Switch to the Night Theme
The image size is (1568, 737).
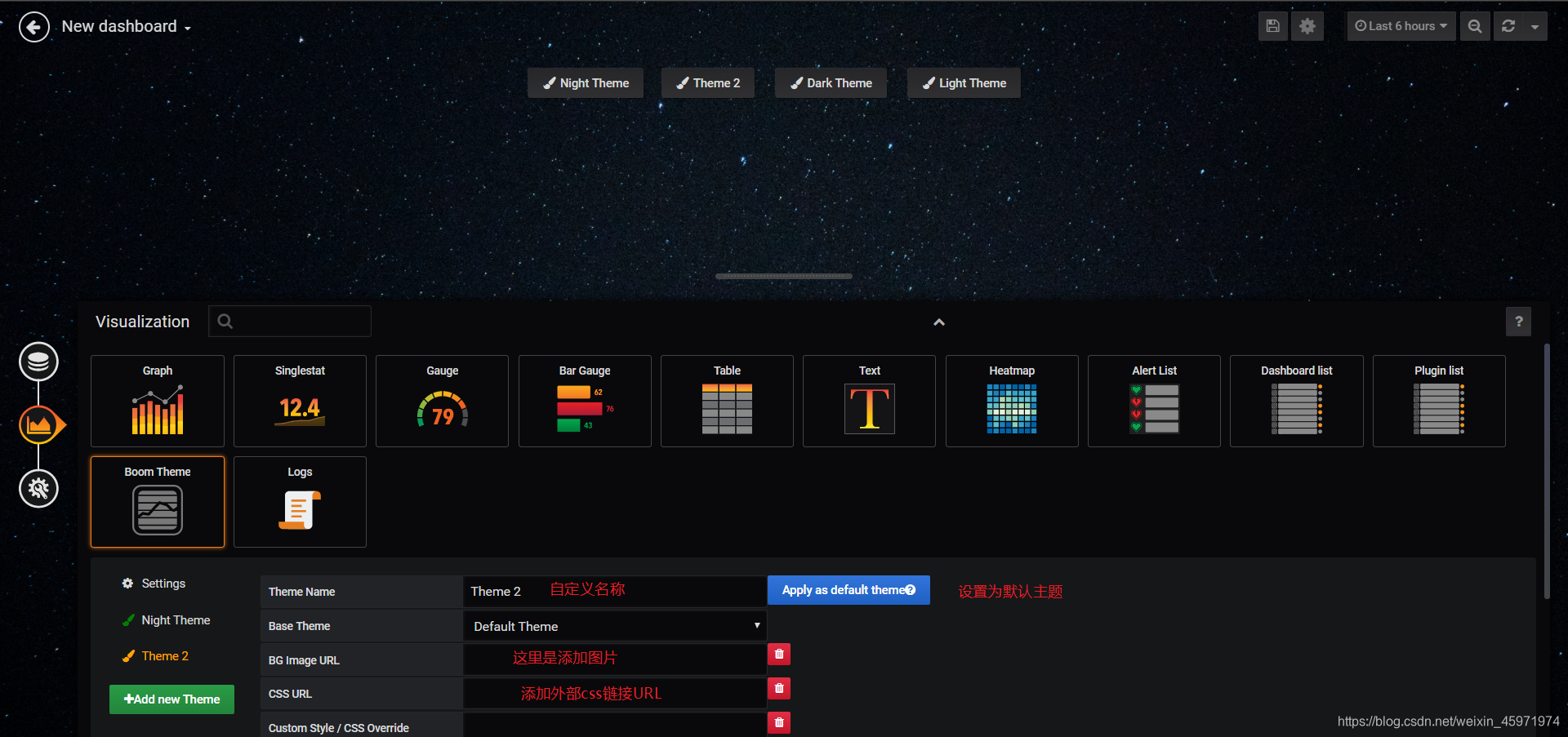[585, 82]
